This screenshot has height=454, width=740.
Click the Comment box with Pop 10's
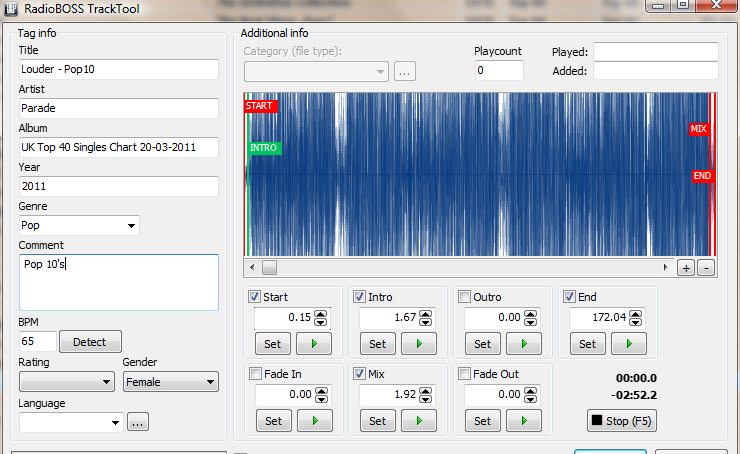119,282
